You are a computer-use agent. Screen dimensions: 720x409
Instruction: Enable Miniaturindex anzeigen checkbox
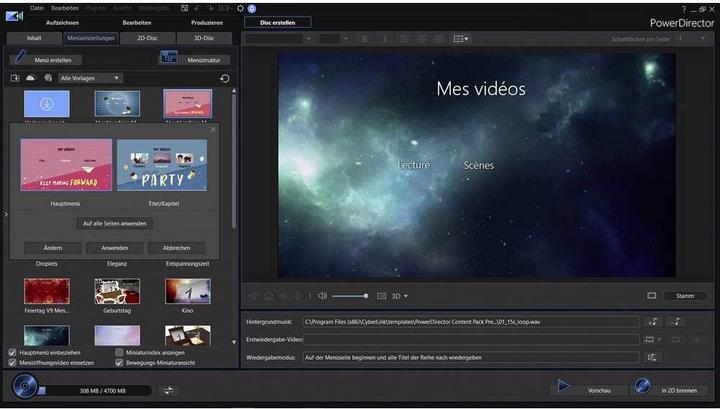(119, 353)
